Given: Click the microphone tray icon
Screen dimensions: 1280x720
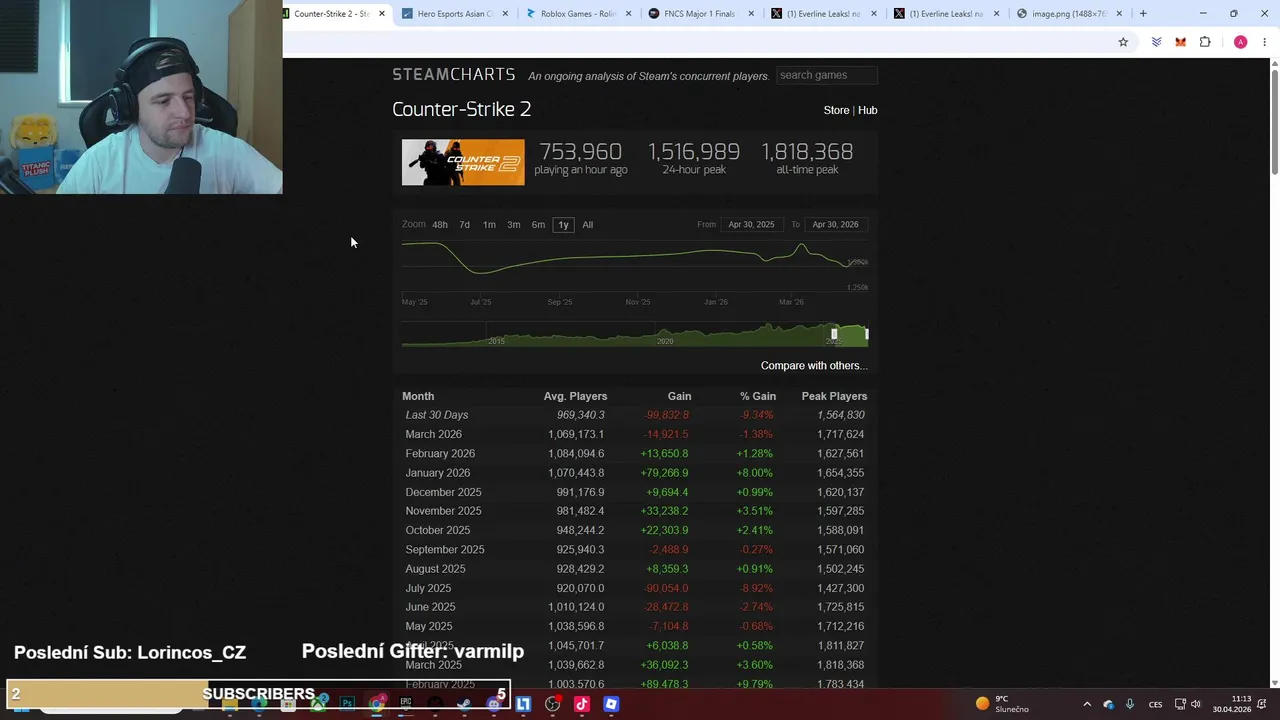Looking at the screenshot, I should click(1130, 704).
